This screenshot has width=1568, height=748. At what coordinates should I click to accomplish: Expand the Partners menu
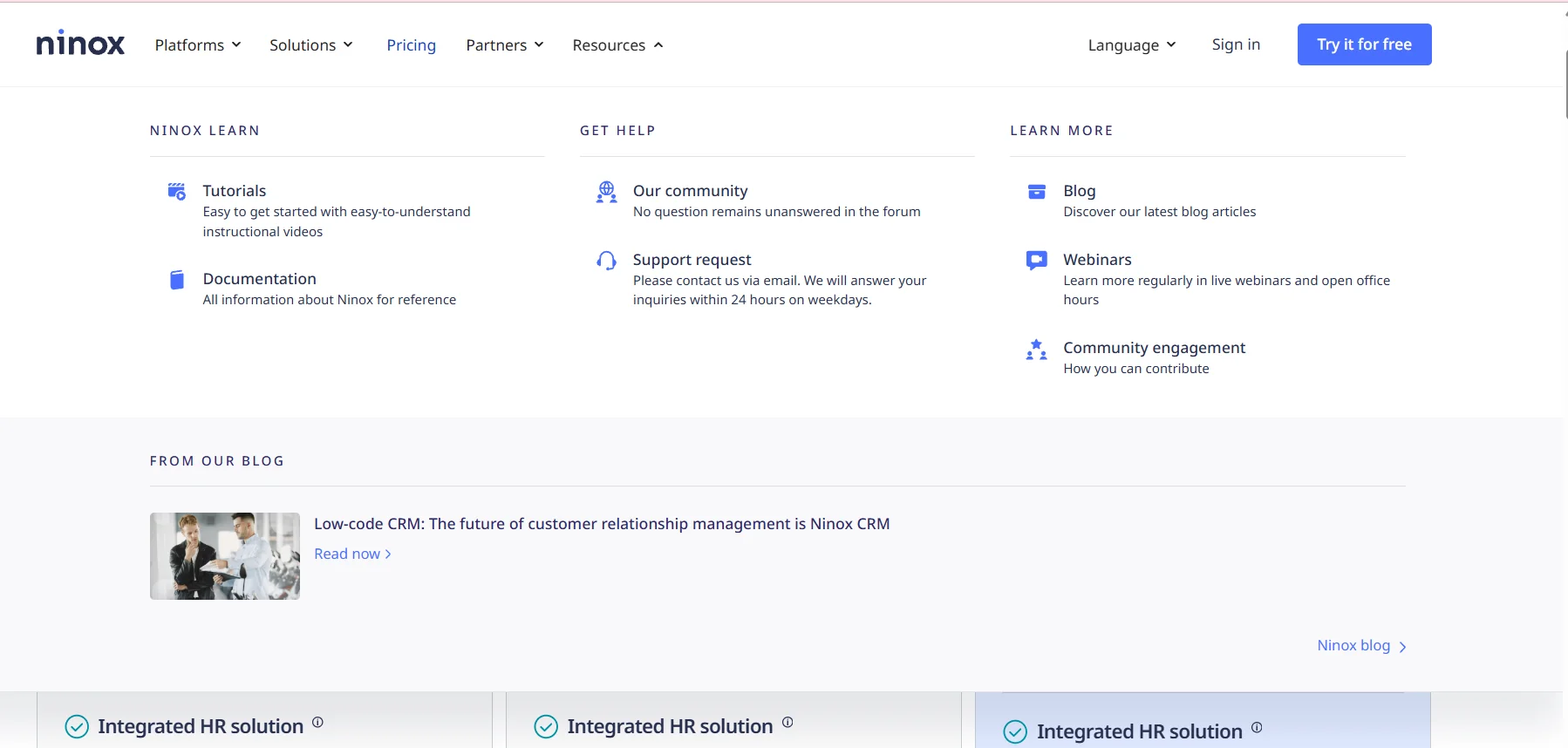tap(504, 45)
